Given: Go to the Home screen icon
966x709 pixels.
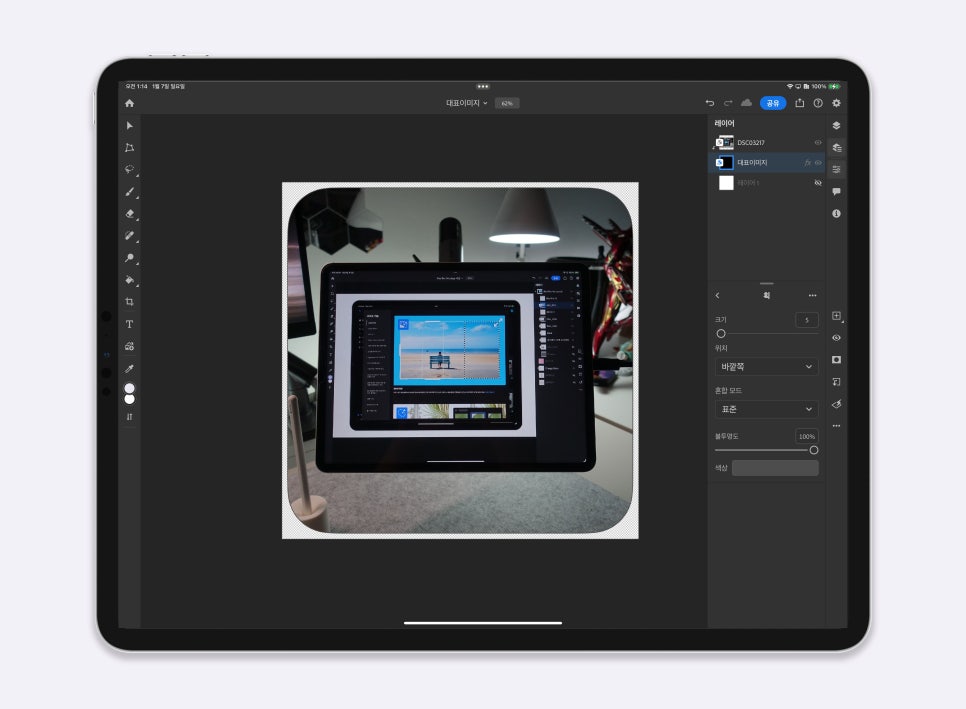Looking at the screenshot, I should [129, 103].
